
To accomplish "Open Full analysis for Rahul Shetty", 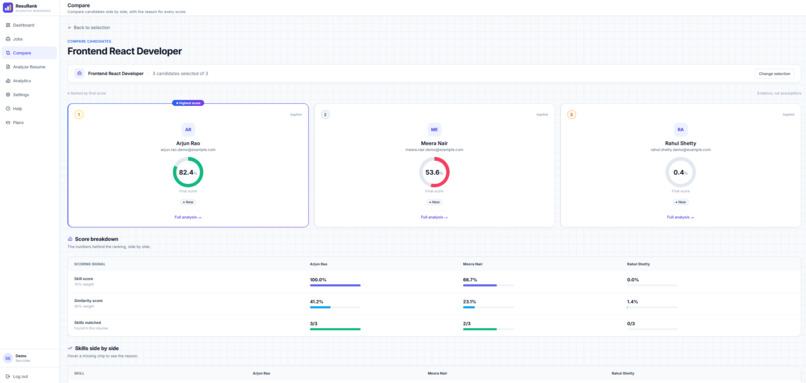I will [681, 217].
